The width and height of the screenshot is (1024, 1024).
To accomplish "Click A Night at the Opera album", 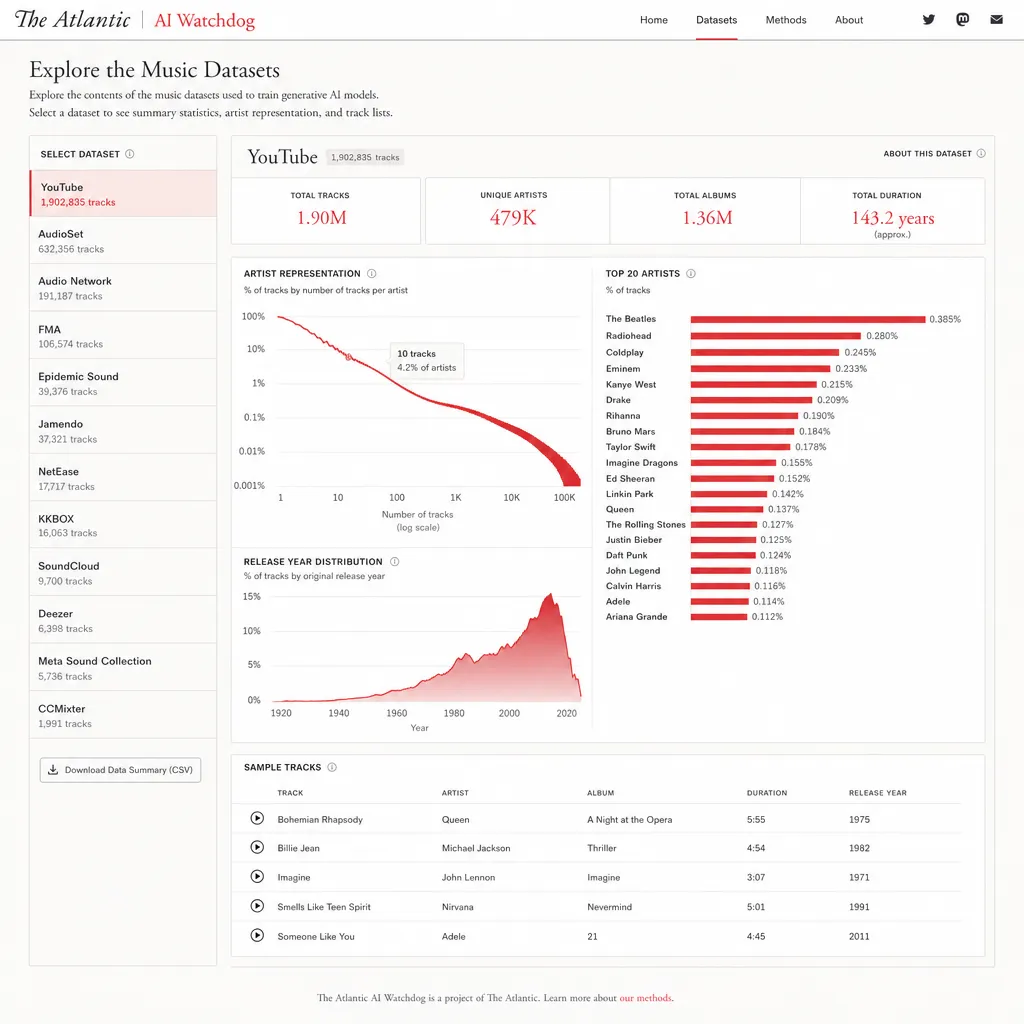I will (630, 820).
